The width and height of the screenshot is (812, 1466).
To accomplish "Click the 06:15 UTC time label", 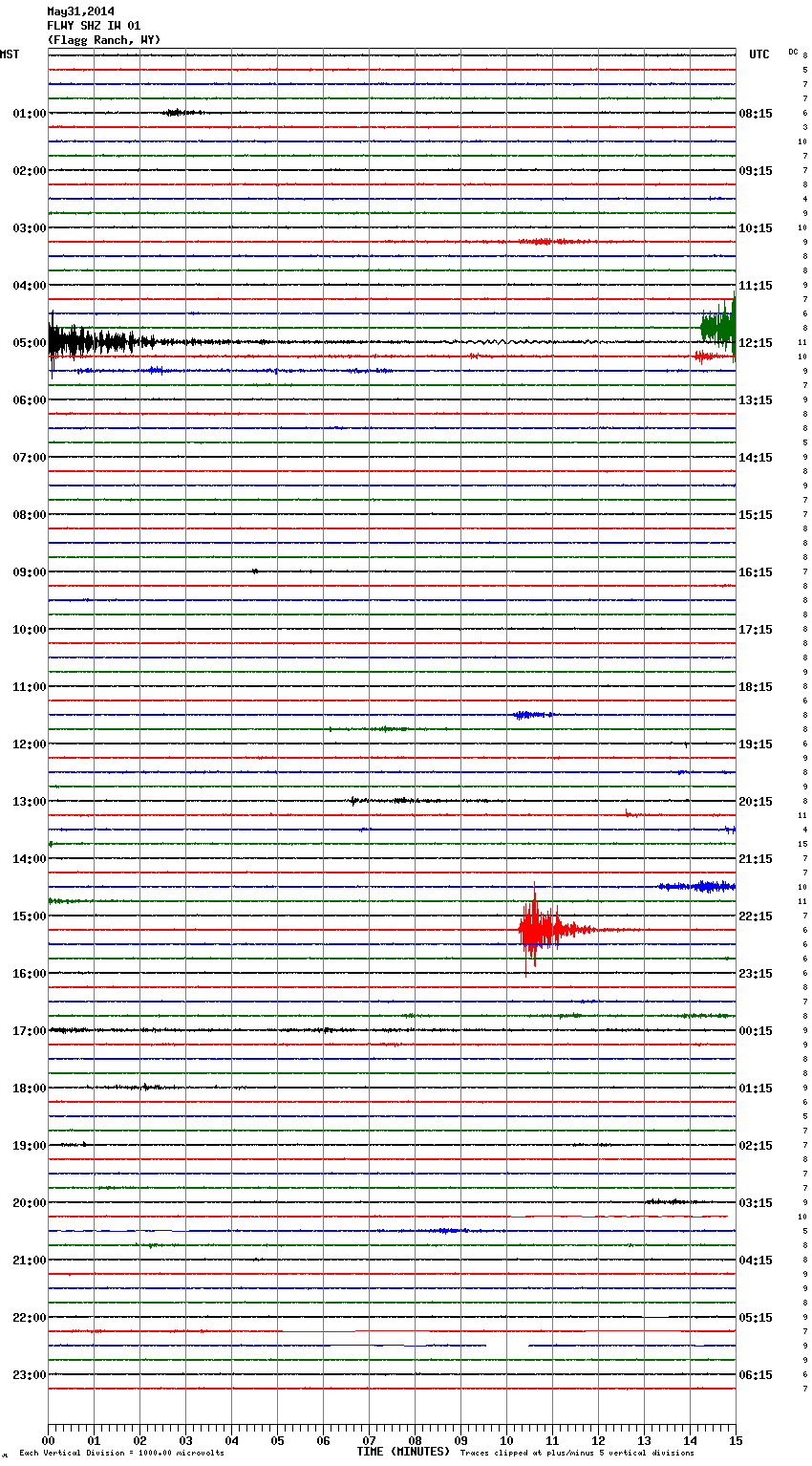I will pos(756,1375).
